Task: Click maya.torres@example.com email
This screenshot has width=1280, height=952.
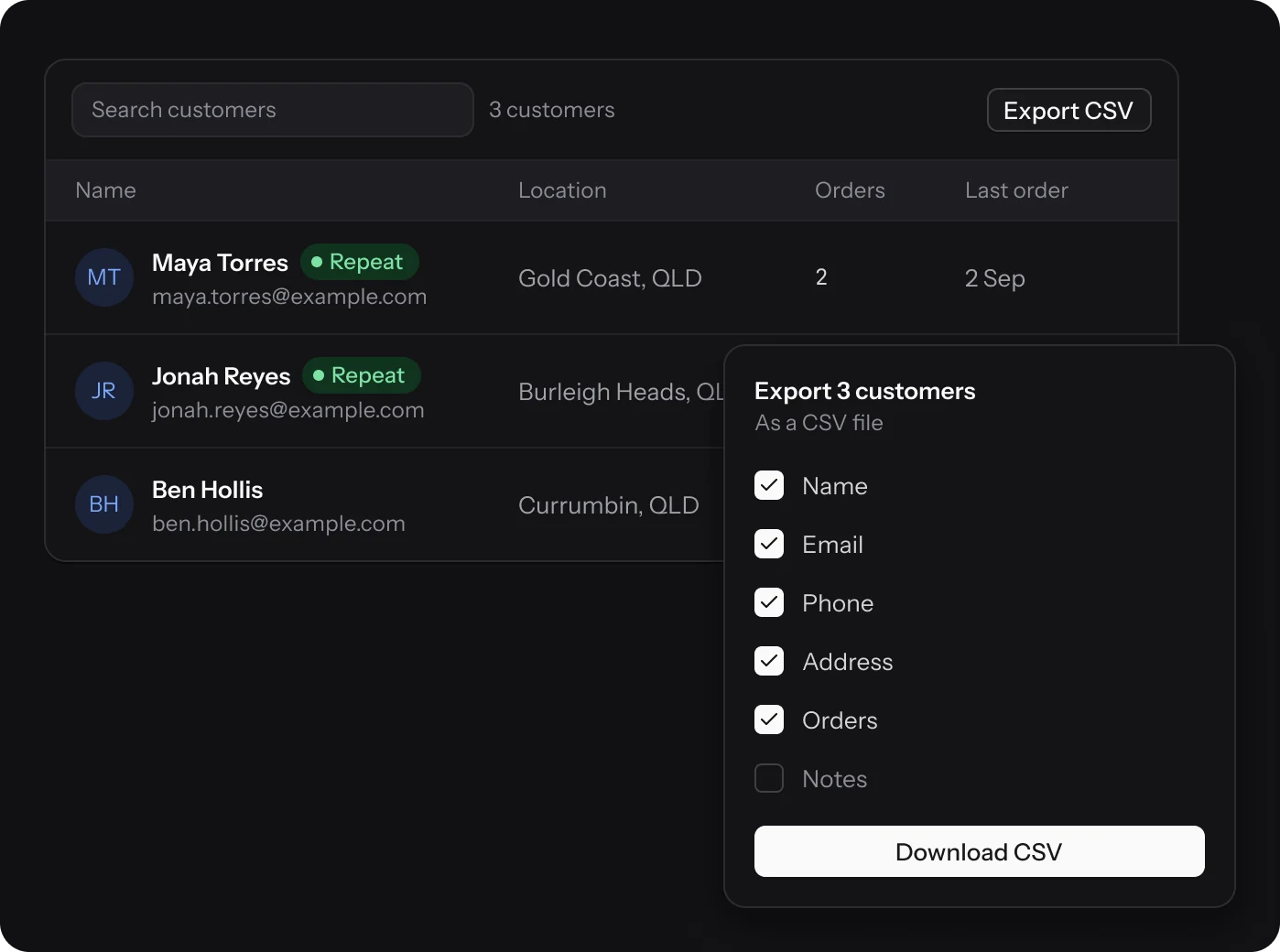Action: [289, 297]
